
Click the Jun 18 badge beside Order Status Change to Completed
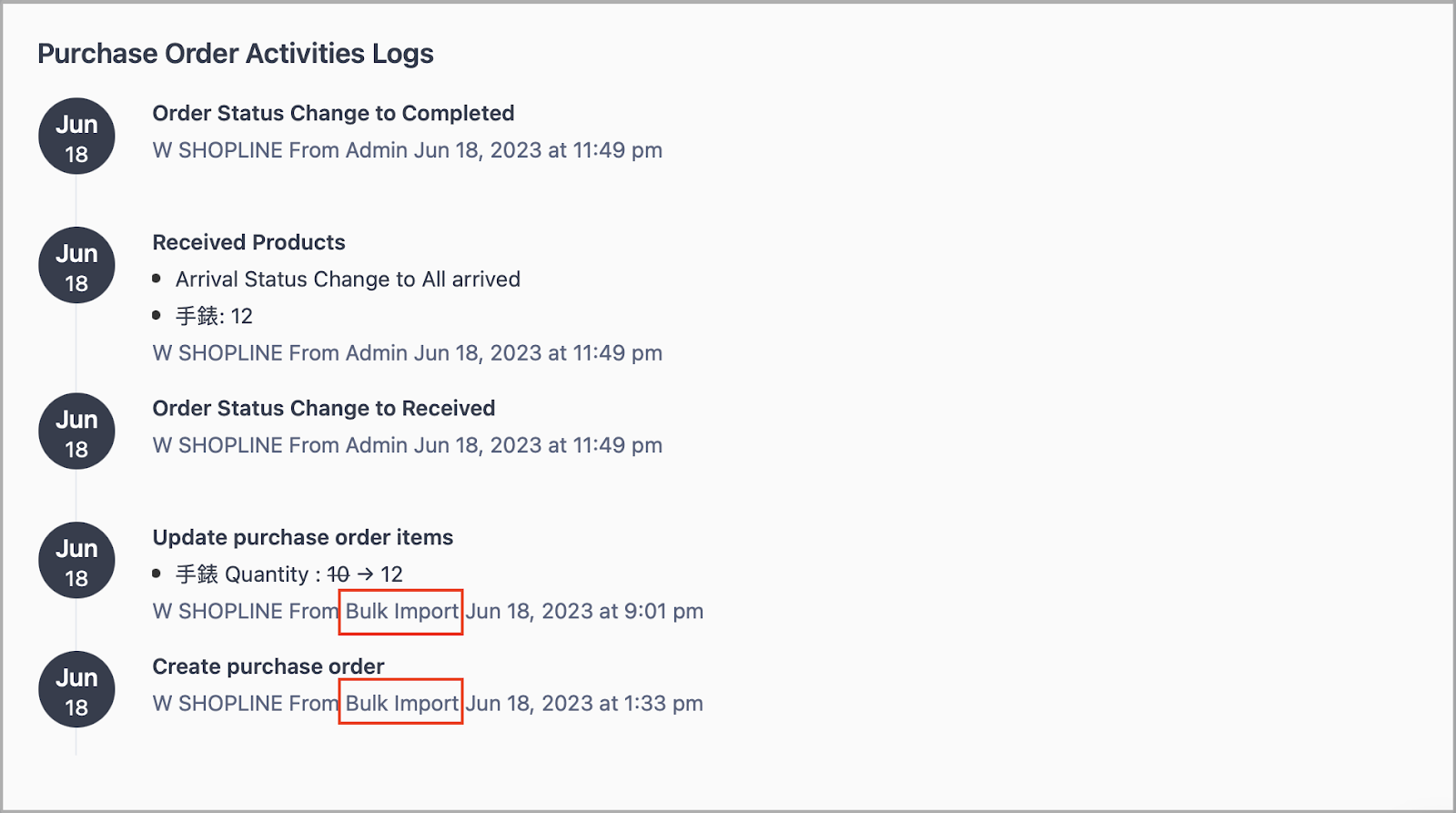[76, 136]
